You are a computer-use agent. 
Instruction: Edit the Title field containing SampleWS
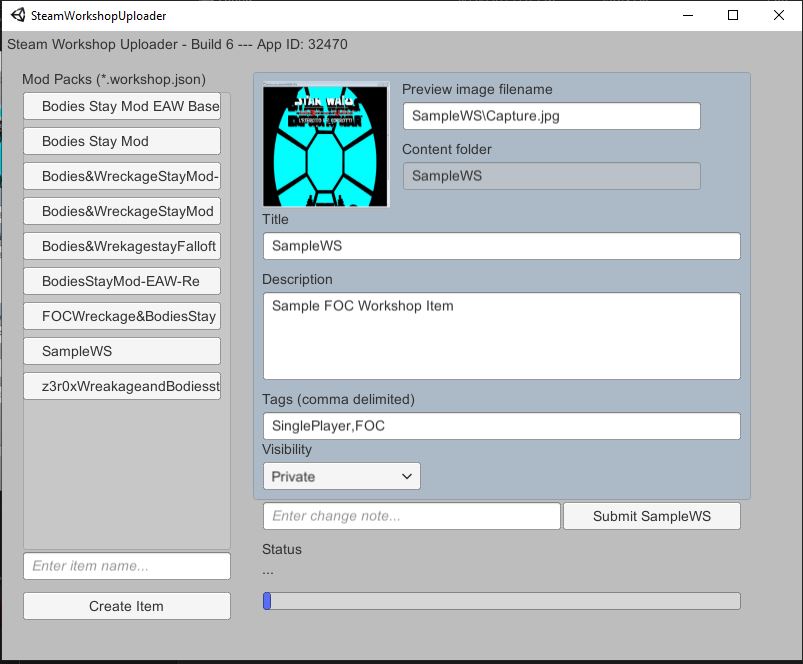502,246
